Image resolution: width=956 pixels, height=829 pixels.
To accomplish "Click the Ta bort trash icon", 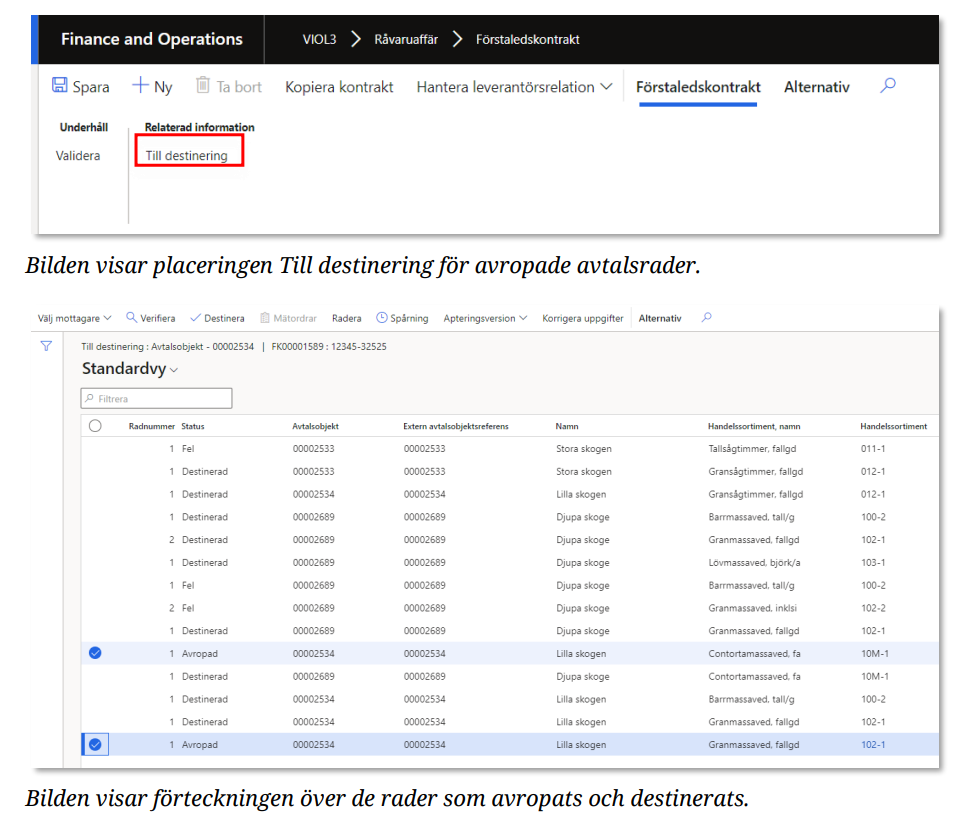I will [203, 86].
